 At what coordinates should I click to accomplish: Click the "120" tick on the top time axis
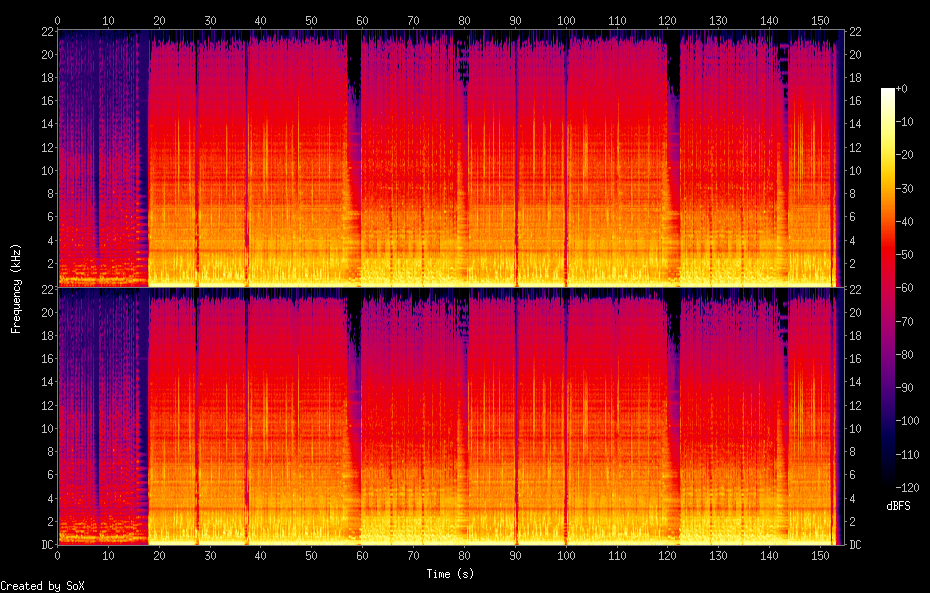(x=668, y=20)
